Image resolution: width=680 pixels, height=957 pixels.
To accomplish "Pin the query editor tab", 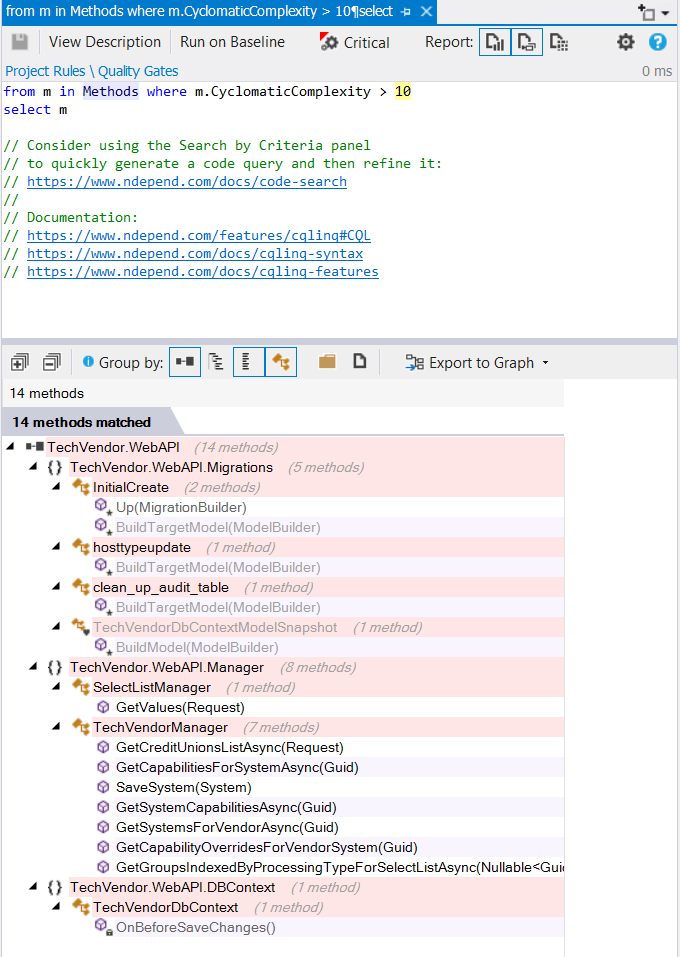I will [406, 12].
